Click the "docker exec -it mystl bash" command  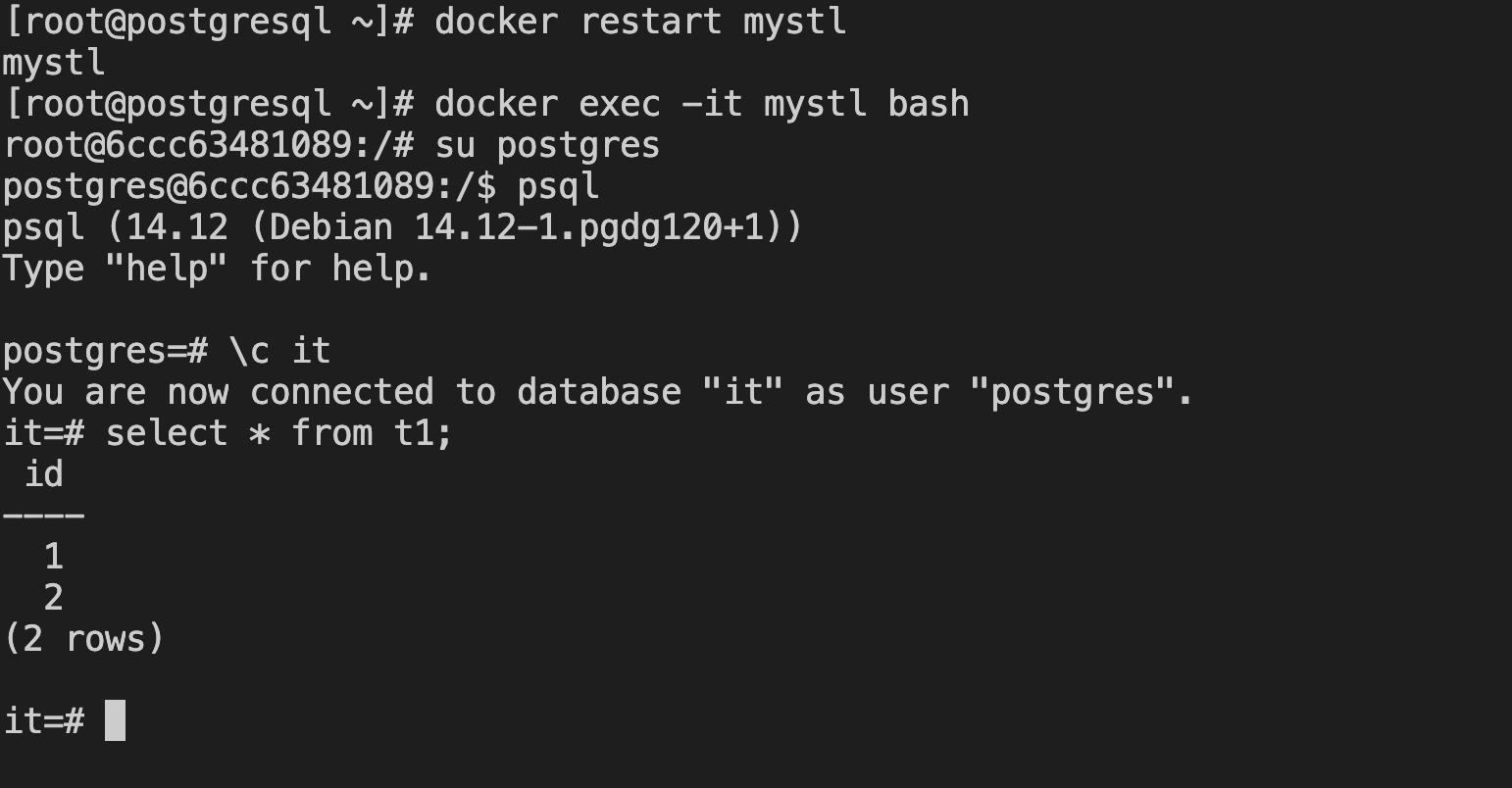coord(702,103)
